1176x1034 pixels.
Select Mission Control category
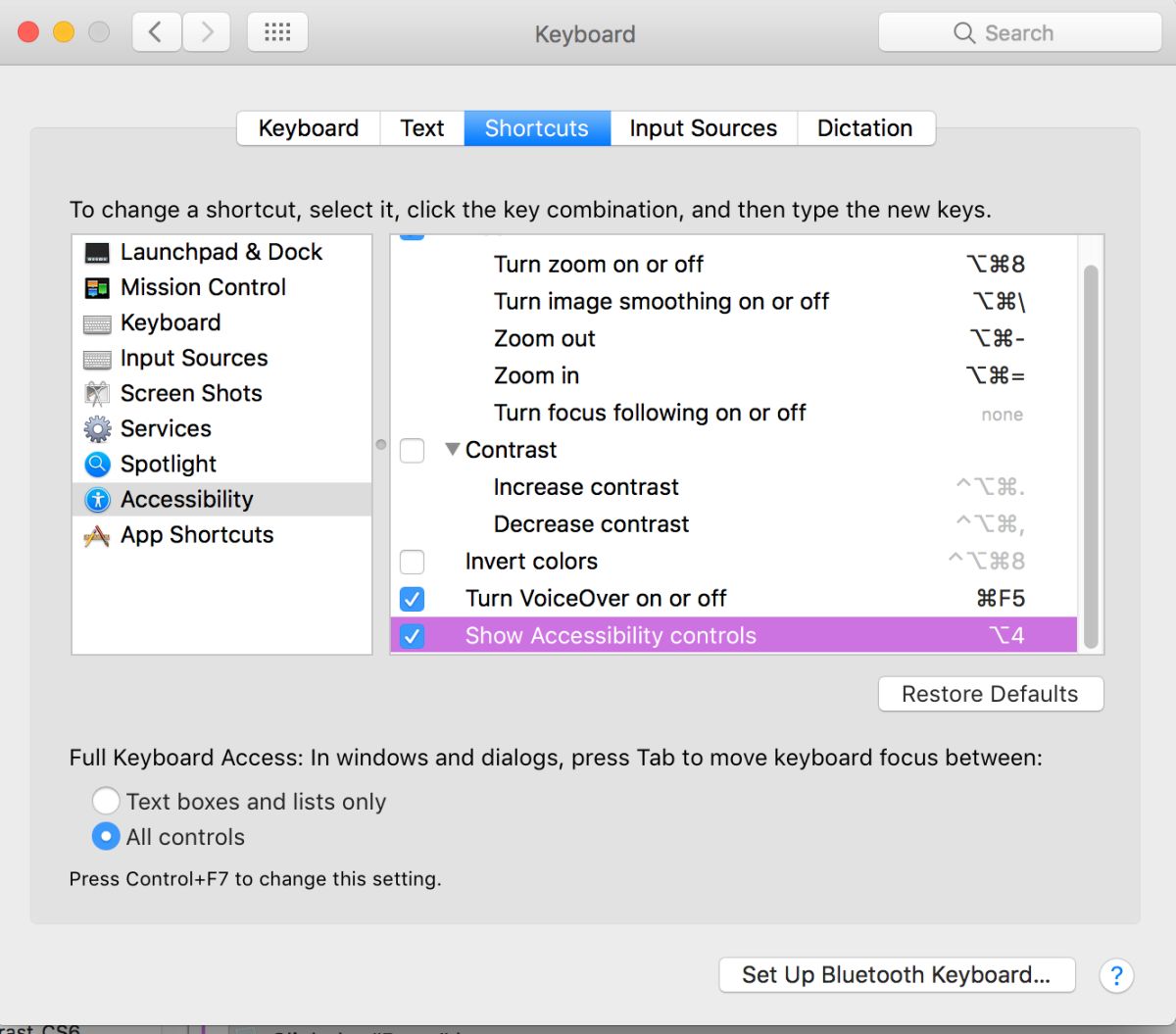(222, 288)
